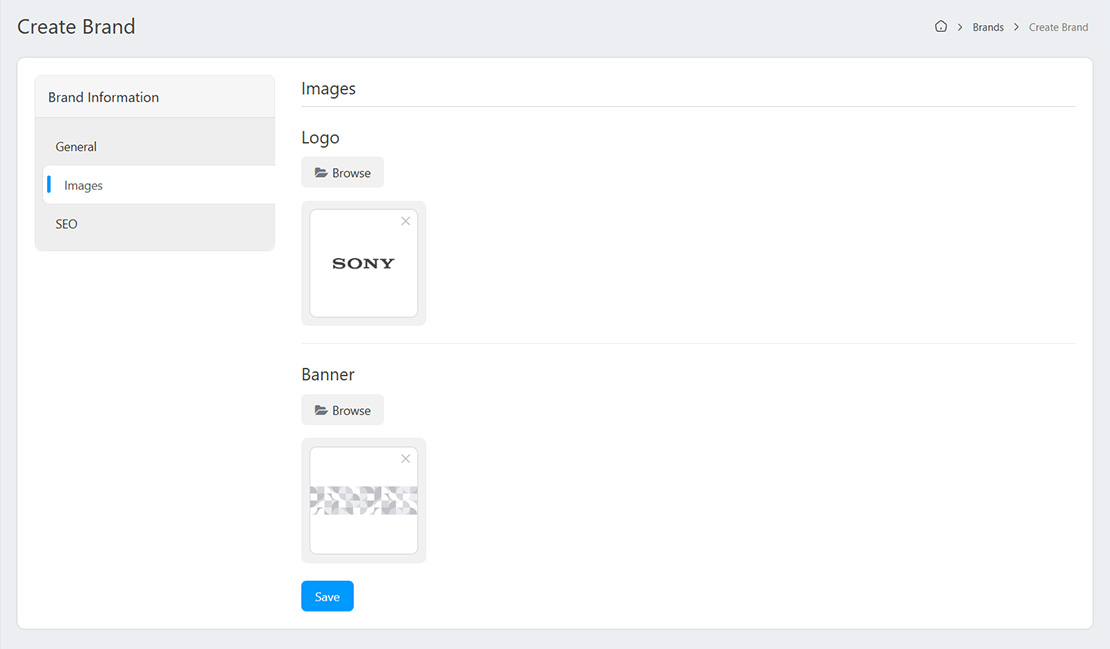Select the Images tab in the sidebar
Viewport: 1110px width, 649px height.
(84, 186)
